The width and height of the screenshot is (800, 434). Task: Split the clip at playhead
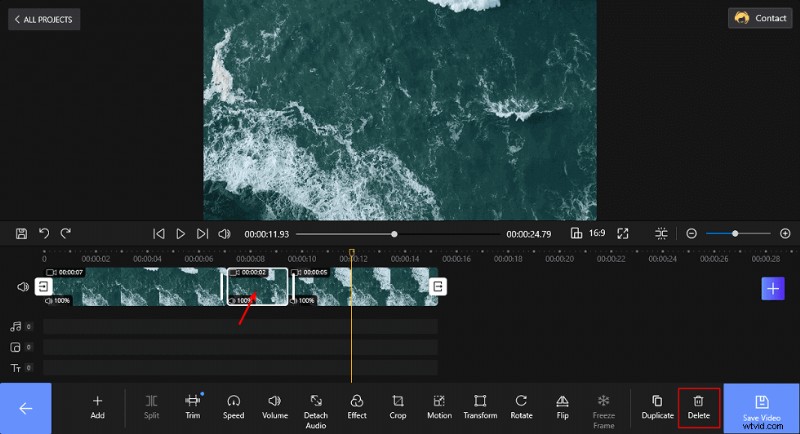pos(152,407)
